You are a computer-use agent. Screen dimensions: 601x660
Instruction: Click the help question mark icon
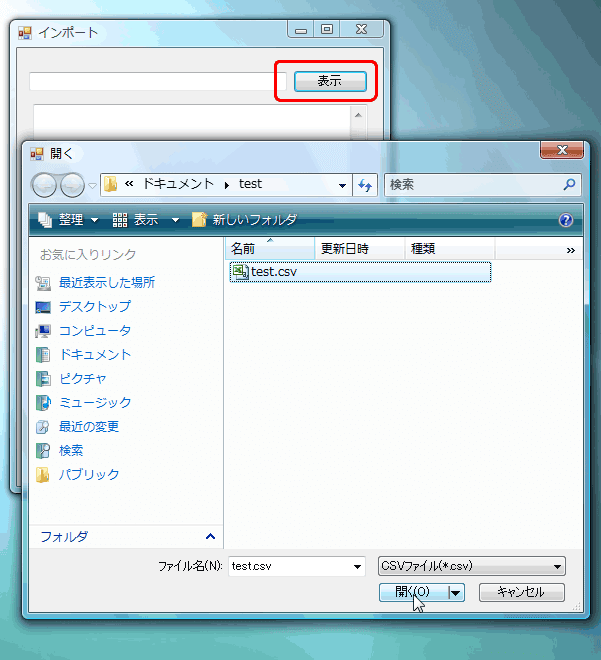566,220
